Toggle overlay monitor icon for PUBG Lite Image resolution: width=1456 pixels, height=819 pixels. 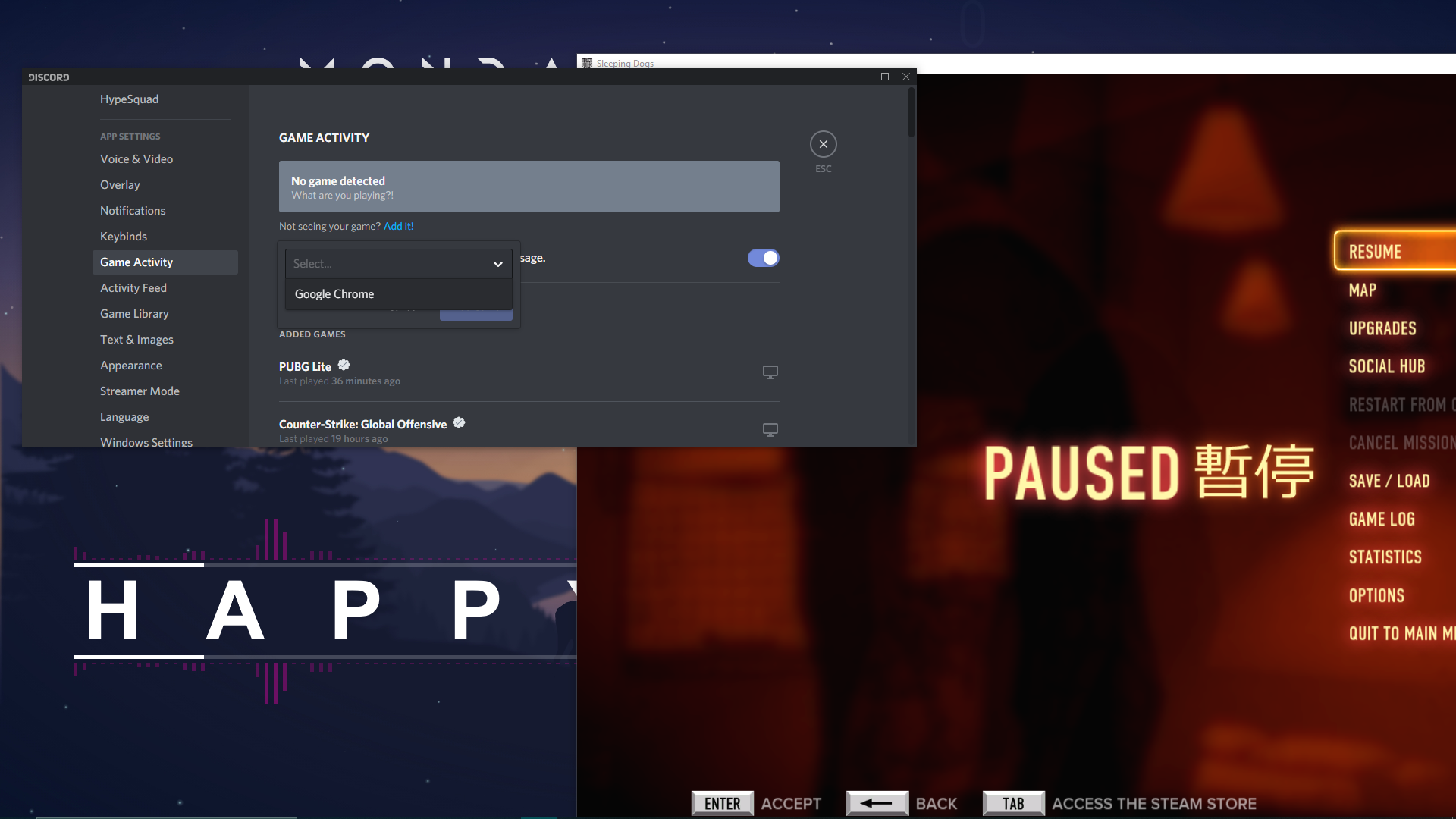pos(770,372)
